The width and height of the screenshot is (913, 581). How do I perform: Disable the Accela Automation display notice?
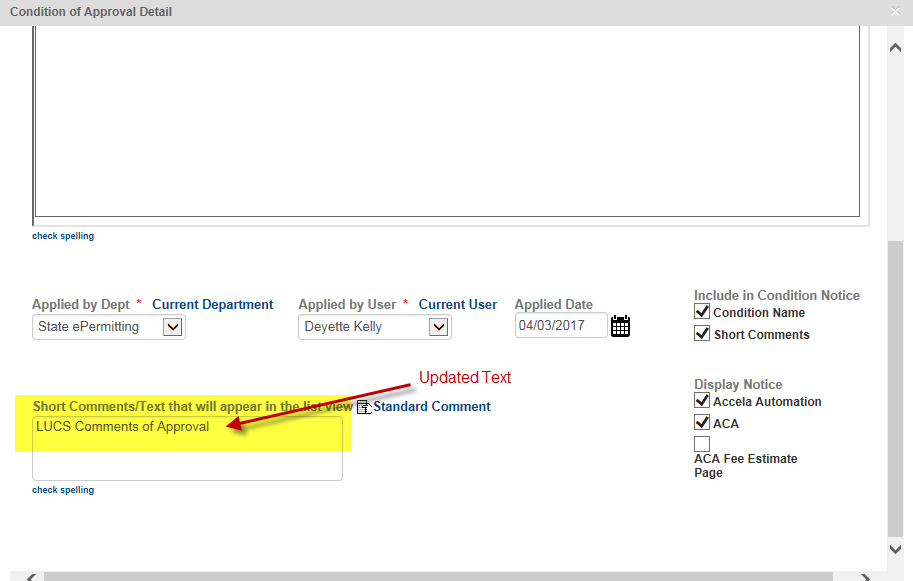(x=702, y=401)
